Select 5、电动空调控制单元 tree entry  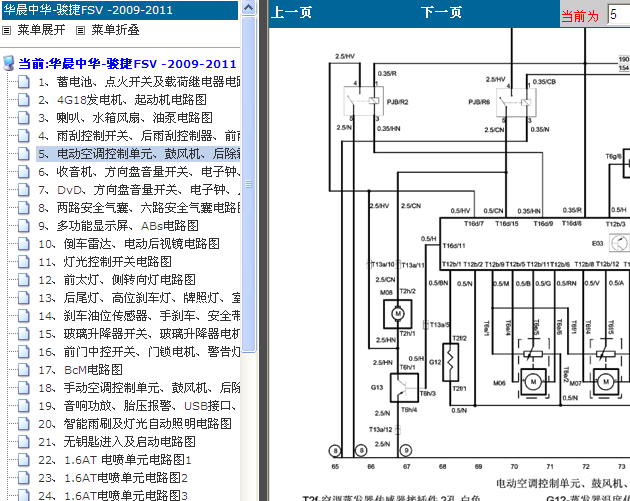[x=139, y=154]
